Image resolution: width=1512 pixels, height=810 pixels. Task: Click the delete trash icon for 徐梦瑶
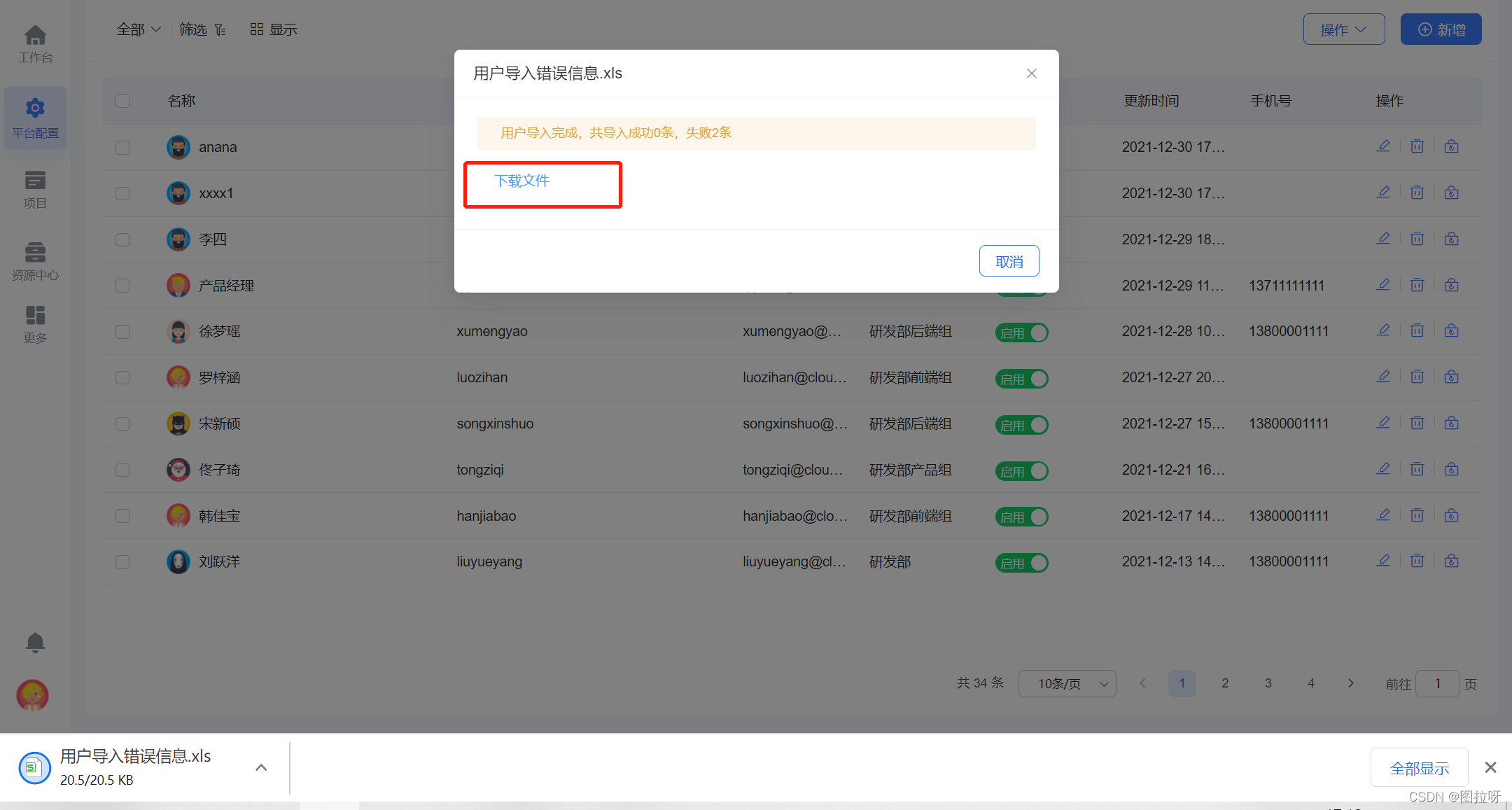pyautogui.click(x=1417, y=330)
